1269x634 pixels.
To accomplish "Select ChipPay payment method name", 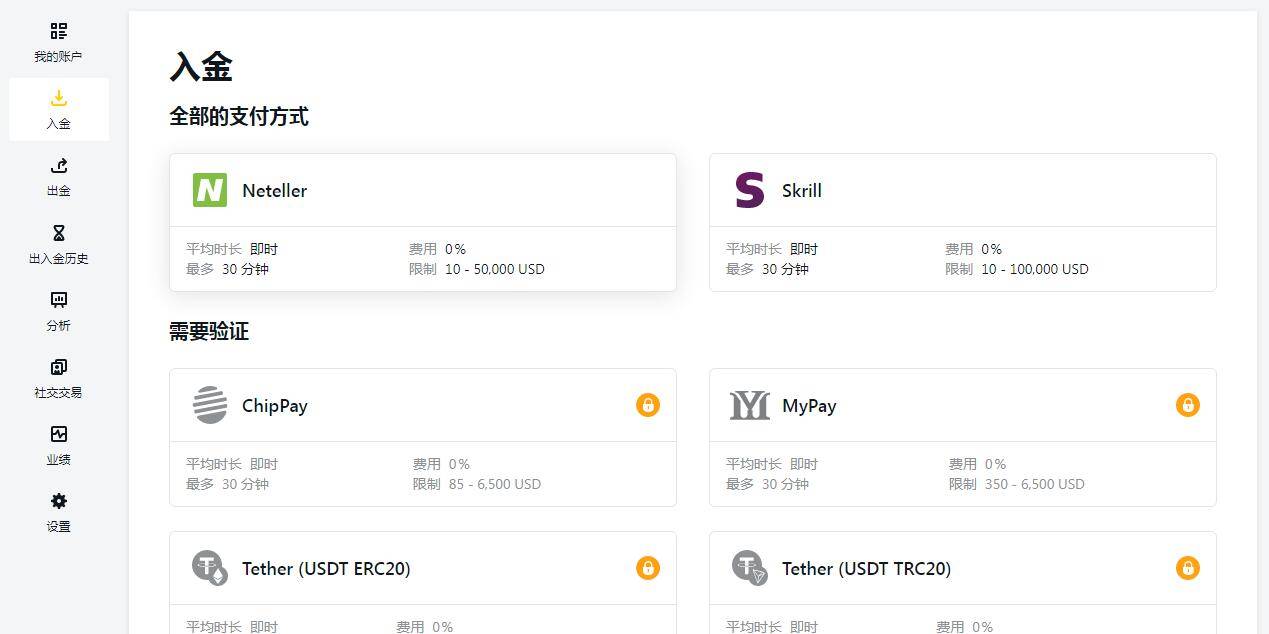I will pos(274,406).
